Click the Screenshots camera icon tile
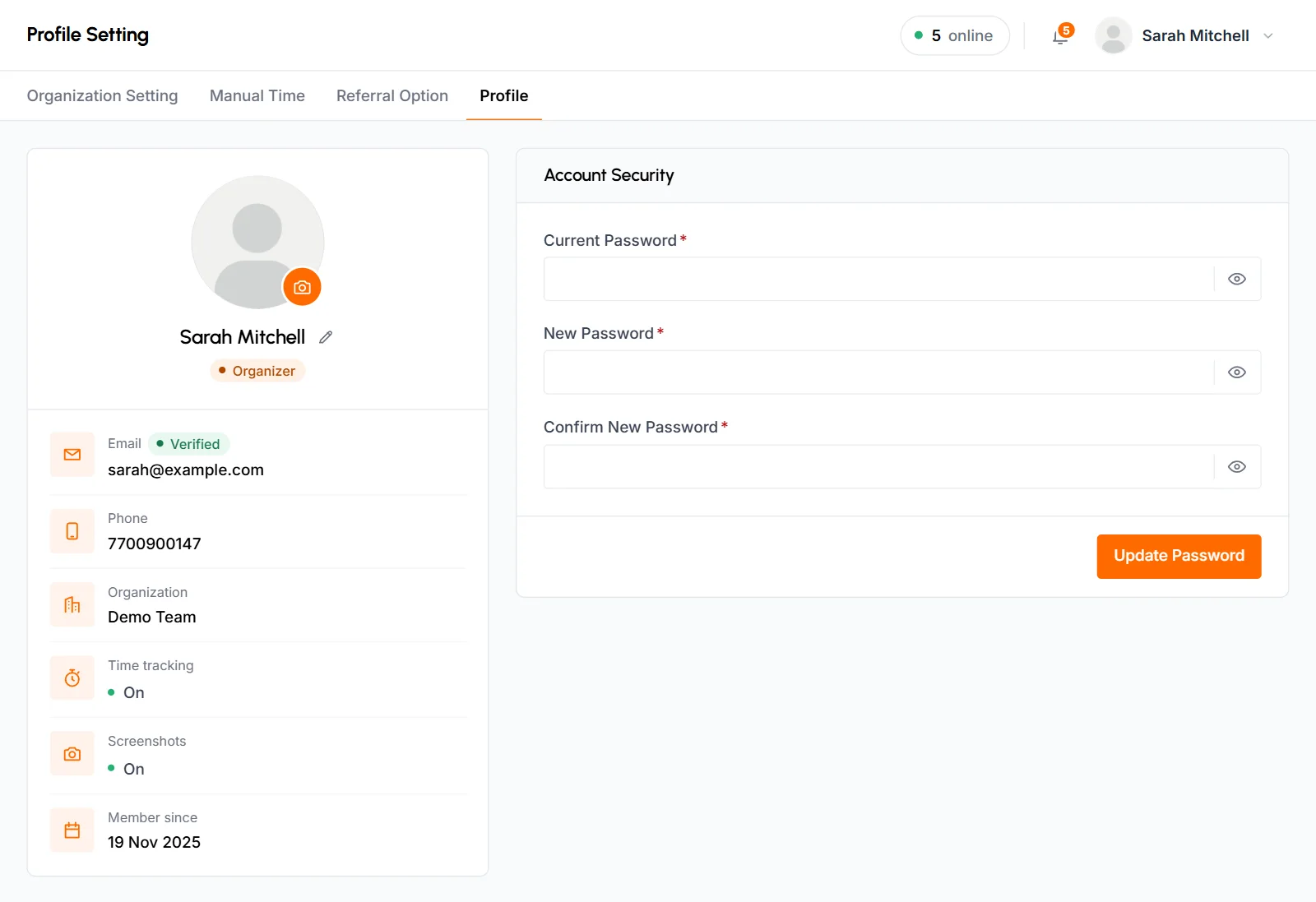This screenshot has height=902, width=1316. 72,754
